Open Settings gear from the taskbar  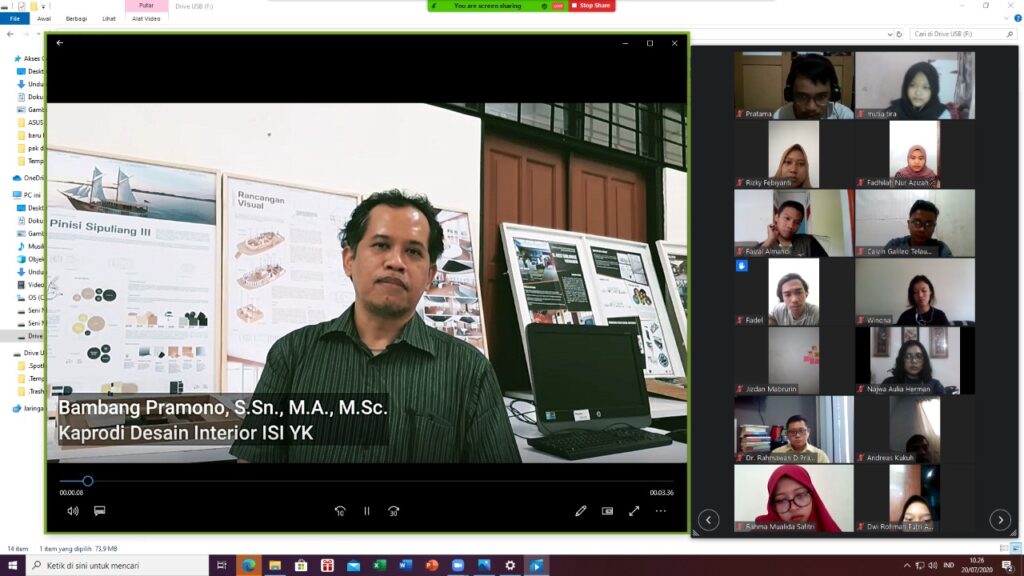pyautogui.click(x=510, y=566)
